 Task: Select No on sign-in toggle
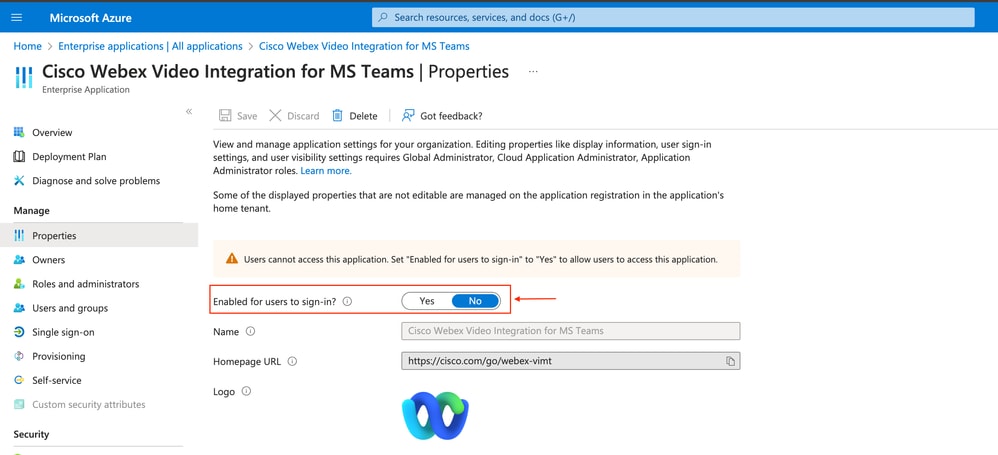(x=475, y=301)
